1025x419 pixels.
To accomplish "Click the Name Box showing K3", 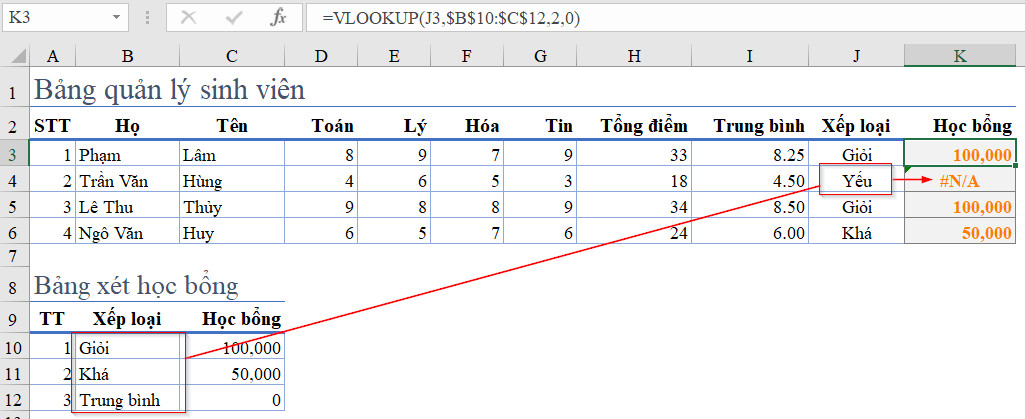I will point(64,18).
